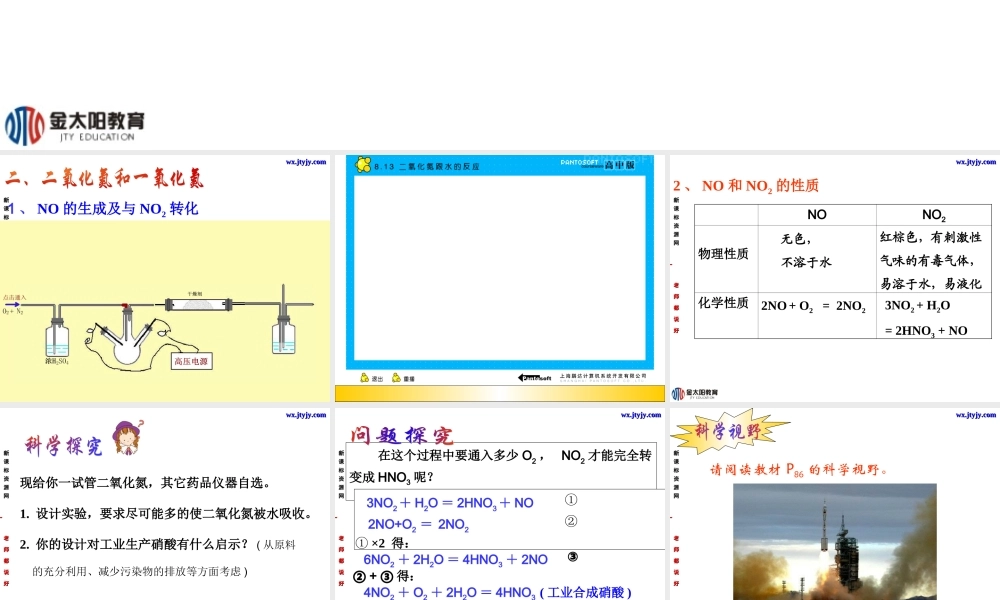Select the 化学性质 row label
1000x600 pixels.
[x=723, y=303]
